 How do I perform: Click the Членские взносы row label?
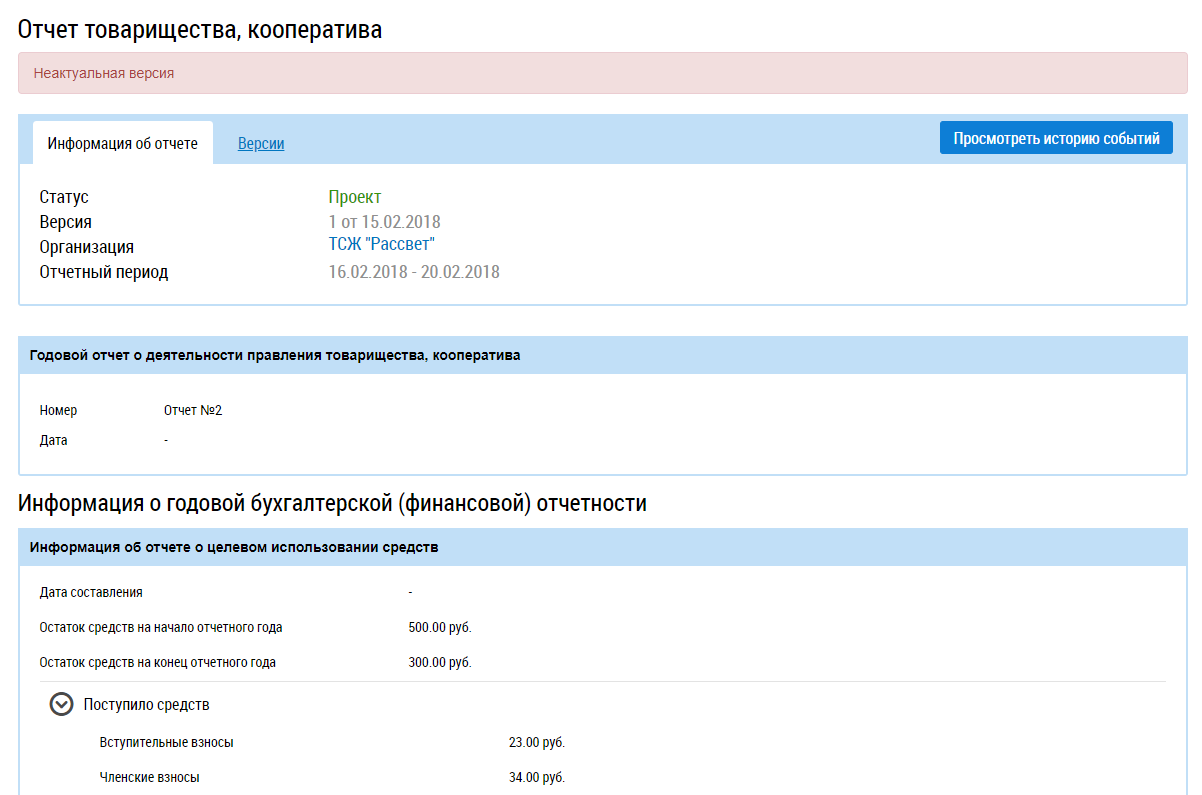(149, 777)
